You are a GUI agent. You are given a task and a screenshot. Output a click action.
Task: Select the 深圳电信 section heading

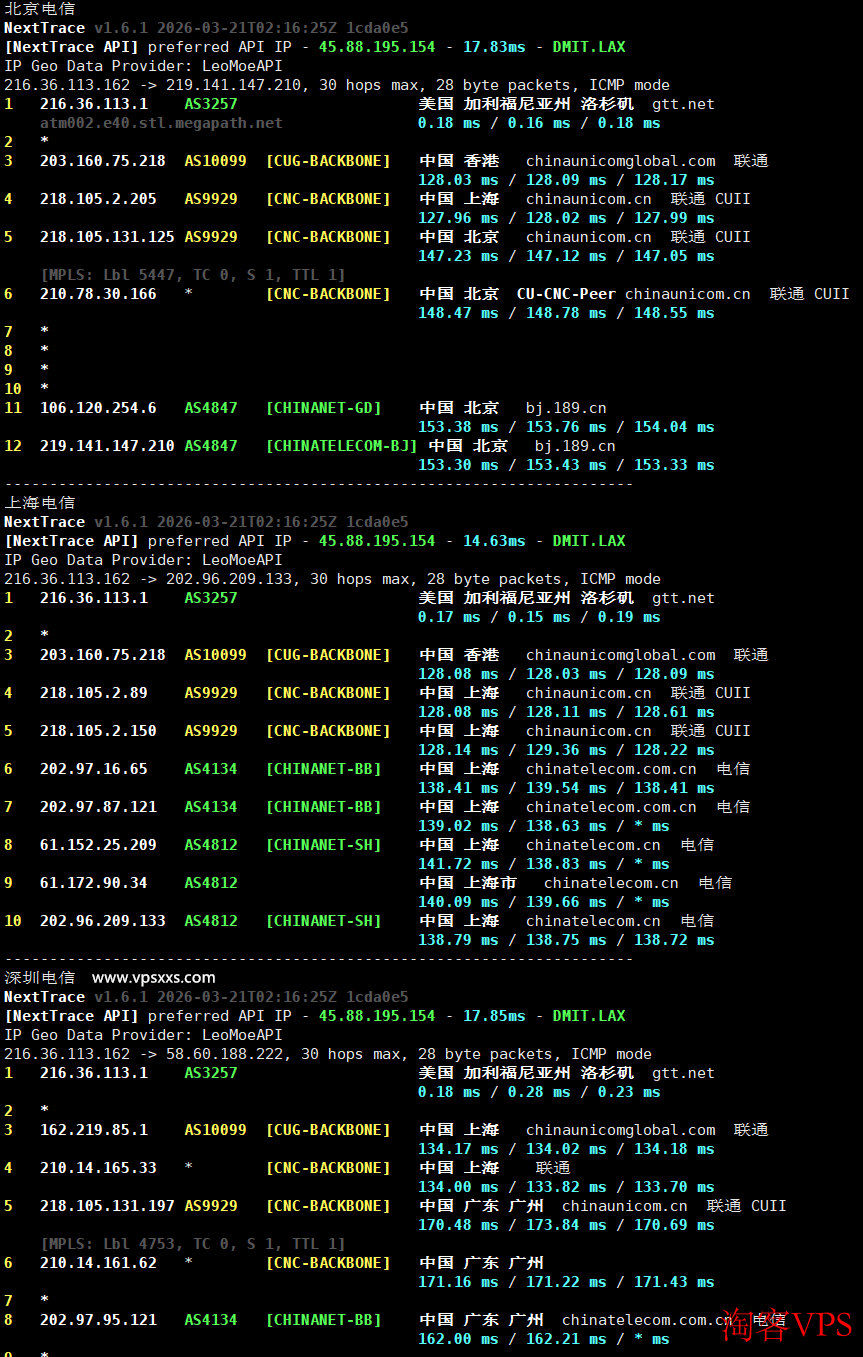(39, 977)
